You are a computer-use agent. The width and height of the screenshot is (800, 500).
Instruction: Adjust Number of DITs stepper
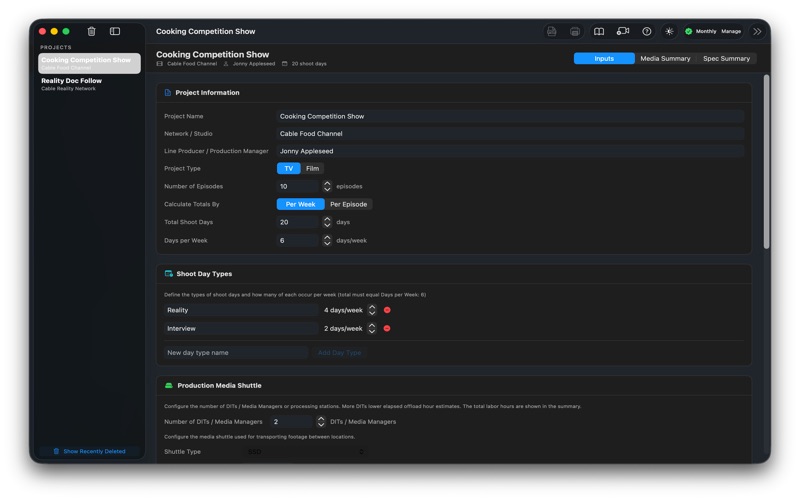(320, 421)
